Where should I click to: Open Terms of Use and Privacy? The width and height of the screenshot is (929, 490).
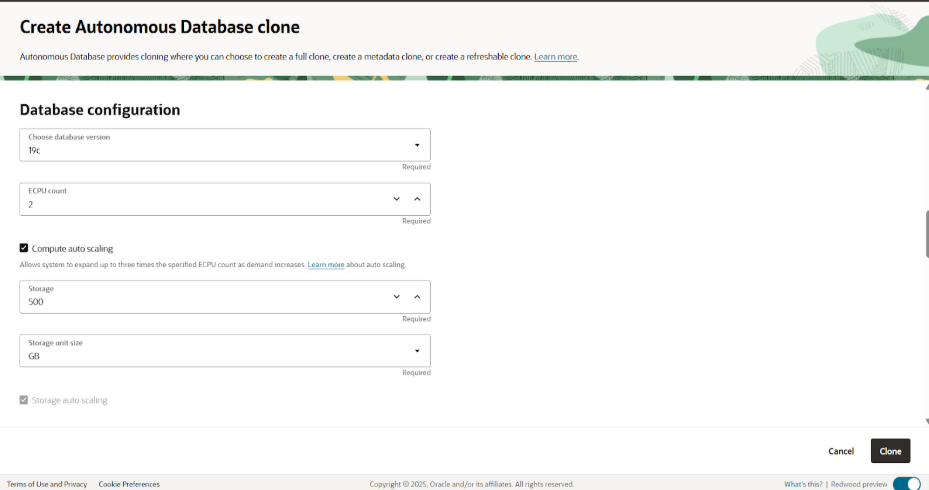pos(47,484)
